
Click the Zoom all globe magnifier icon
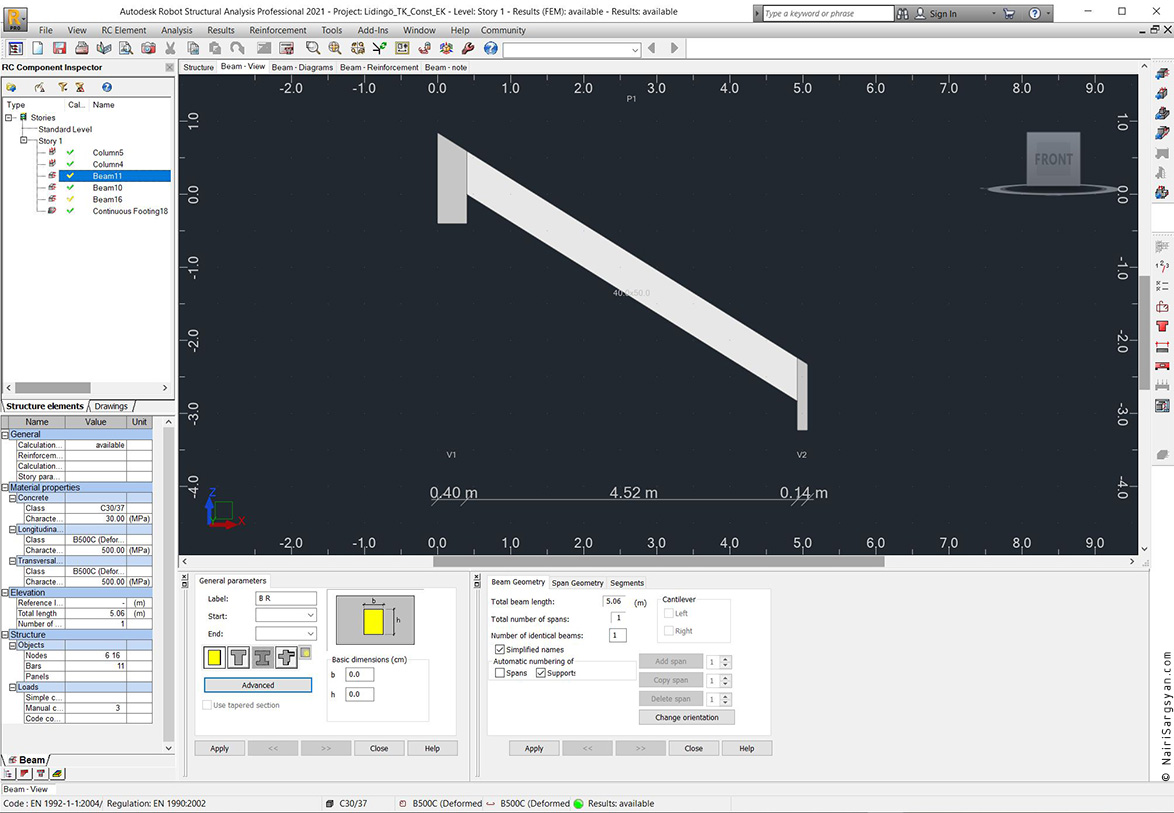pos(335,48)
